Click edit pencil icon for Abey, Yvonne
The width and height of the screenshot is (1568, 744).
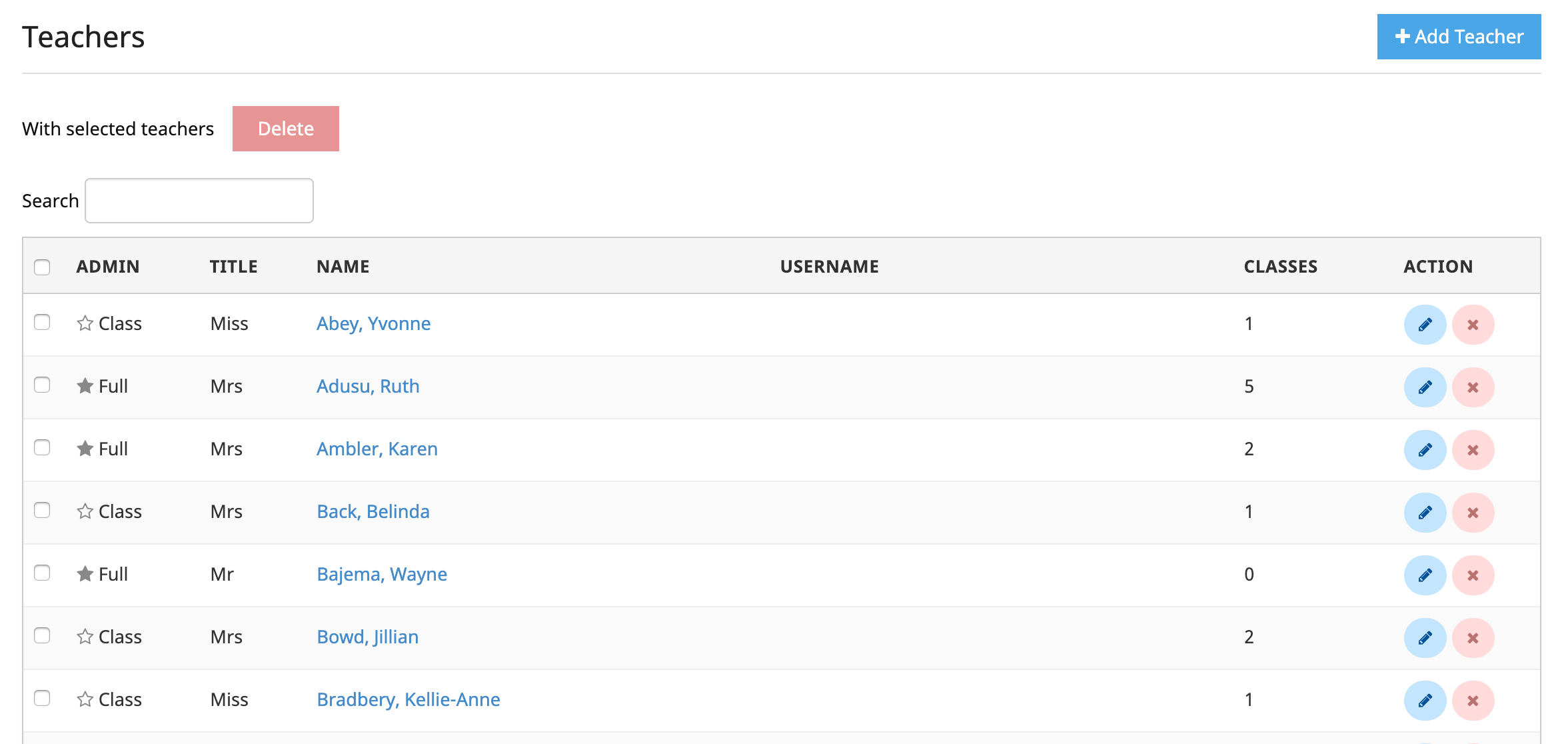(1425, 325)
